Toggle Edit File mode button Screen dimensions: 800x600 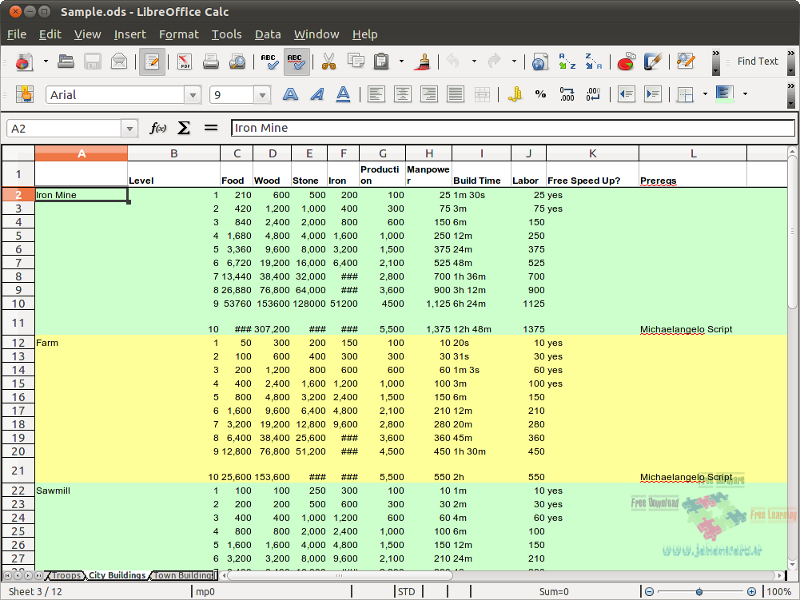pos(152,62)
